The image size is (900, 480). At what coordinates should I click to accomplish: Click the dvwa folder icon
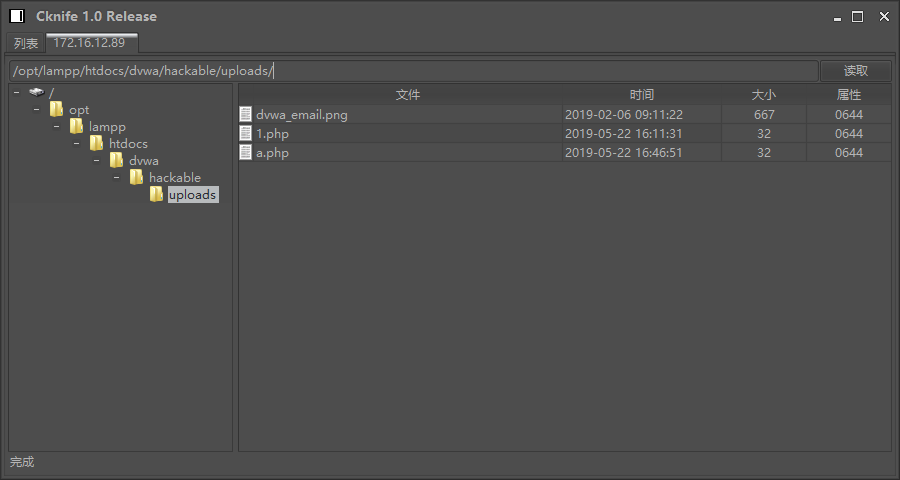coord(117,161)
